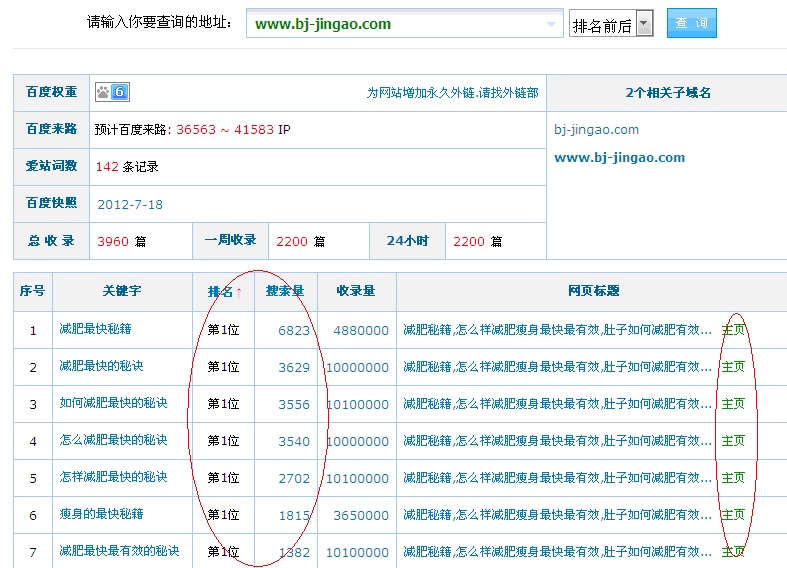Click search volume 6823

tap(294, 330)
